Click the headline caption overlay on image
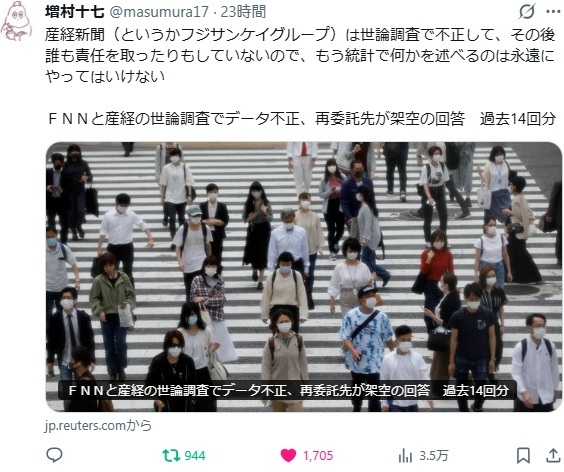Screen dimensions: 564x472 [287, 390]
